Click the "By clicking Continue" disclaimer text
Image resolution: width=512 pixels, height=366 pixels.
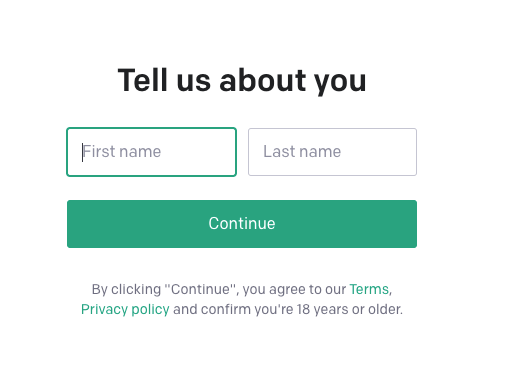163,289
